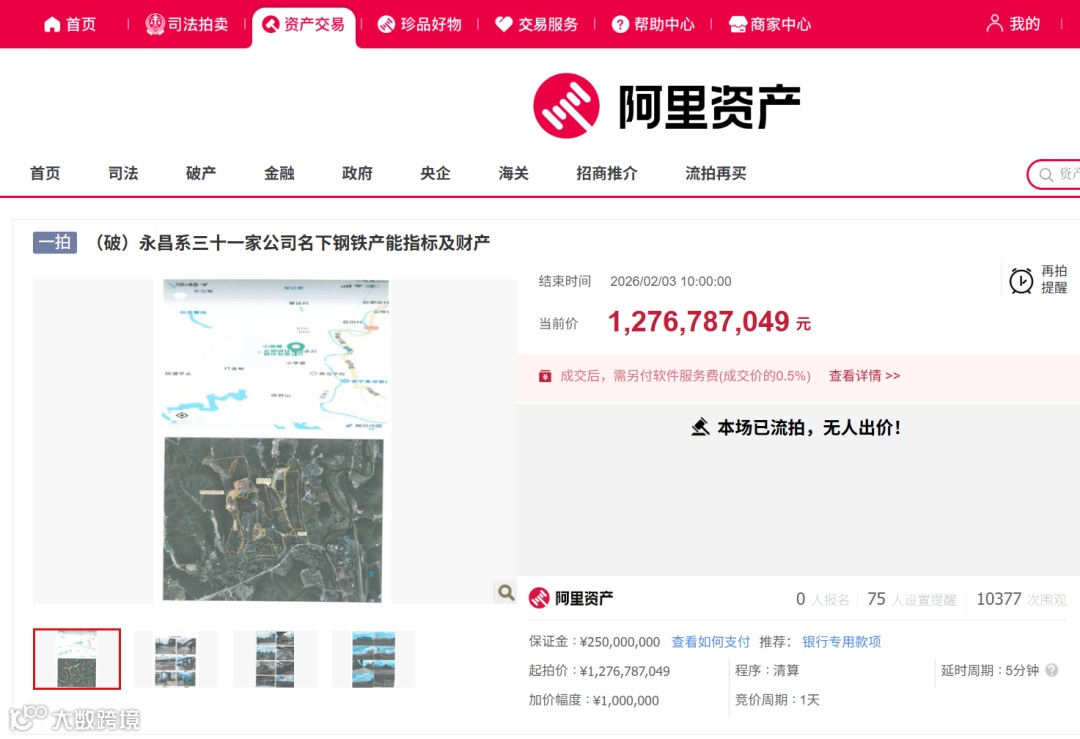Click the 起拍价 ¥1,276,787,049 text

click(x=599, y=672)
